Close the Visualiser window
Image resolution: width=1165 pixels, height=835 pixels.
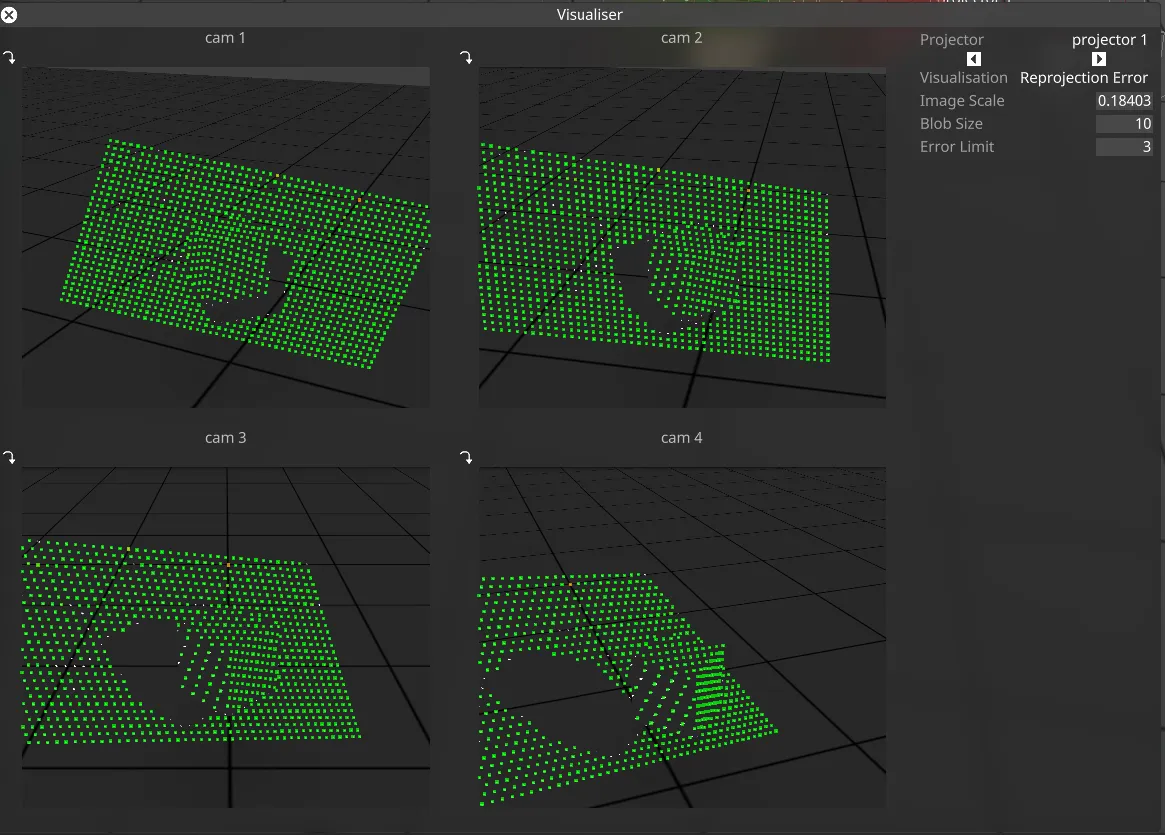pyautogui.click(x=9, y=14)
